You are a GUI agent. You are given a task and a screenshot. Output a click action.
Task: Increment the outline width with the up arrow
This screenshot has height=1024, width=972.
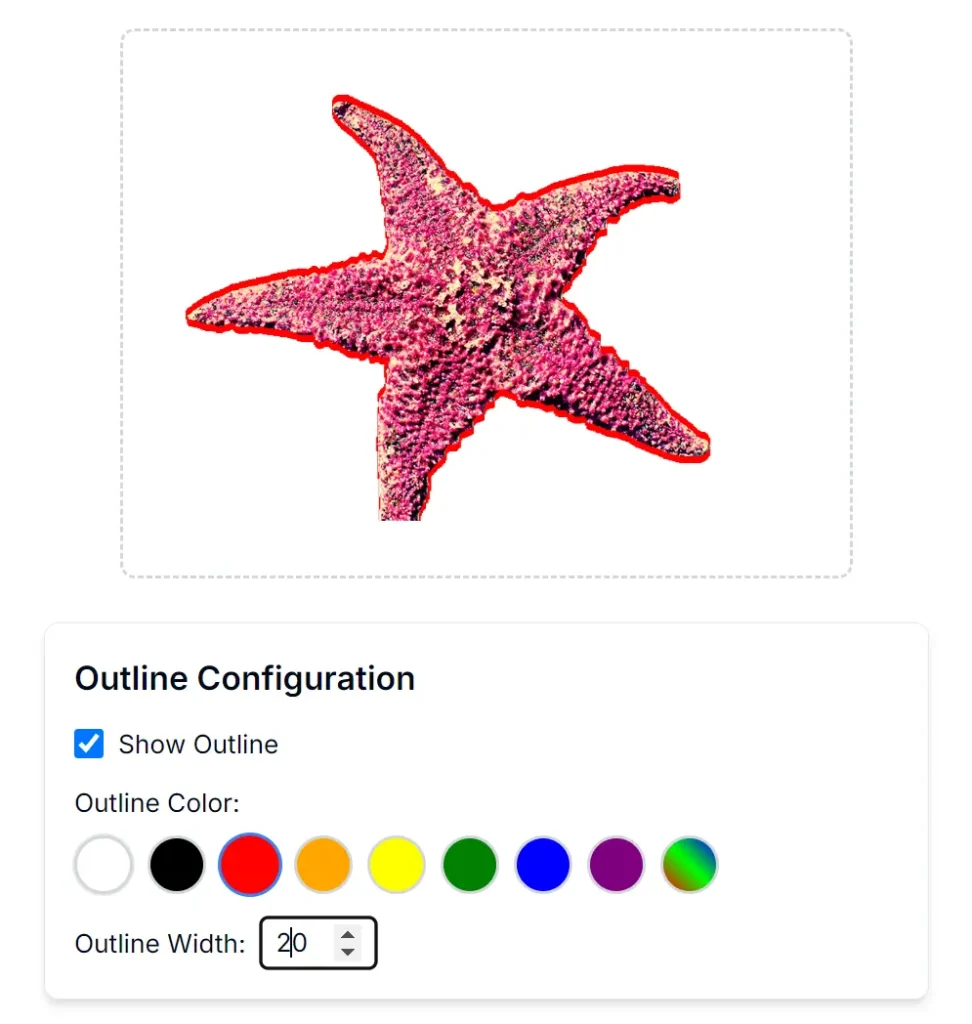coord(349,935)
